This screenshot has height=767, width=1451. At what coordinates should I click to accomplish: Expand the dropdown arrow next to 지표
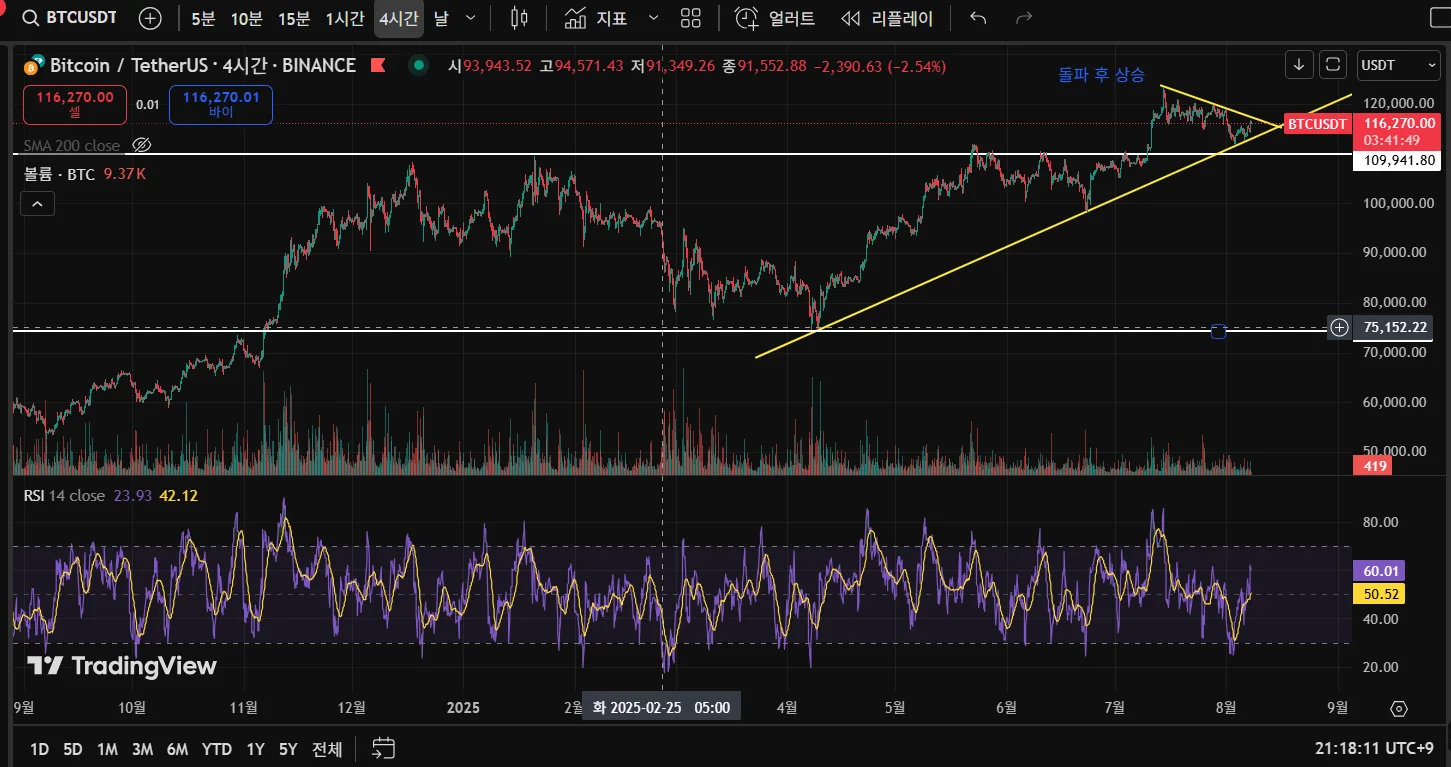(x=654, y=18)
